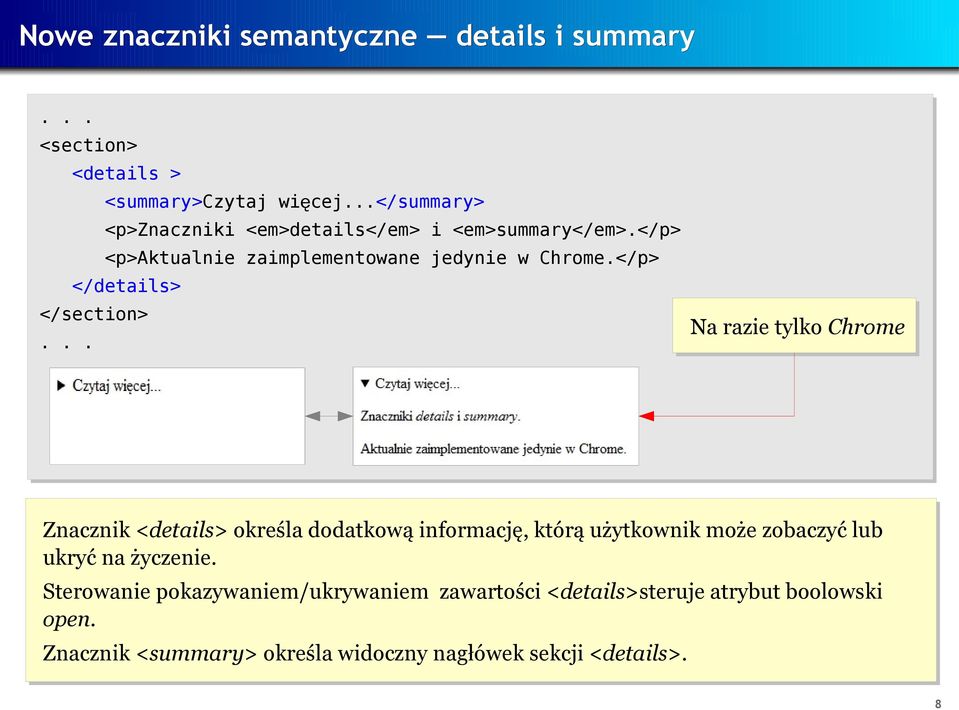The width and height of the screenshot is (959, 710).
Task: Click the <summary>Czytaj więcej...</summary> code line
Action: click(294, 202)
